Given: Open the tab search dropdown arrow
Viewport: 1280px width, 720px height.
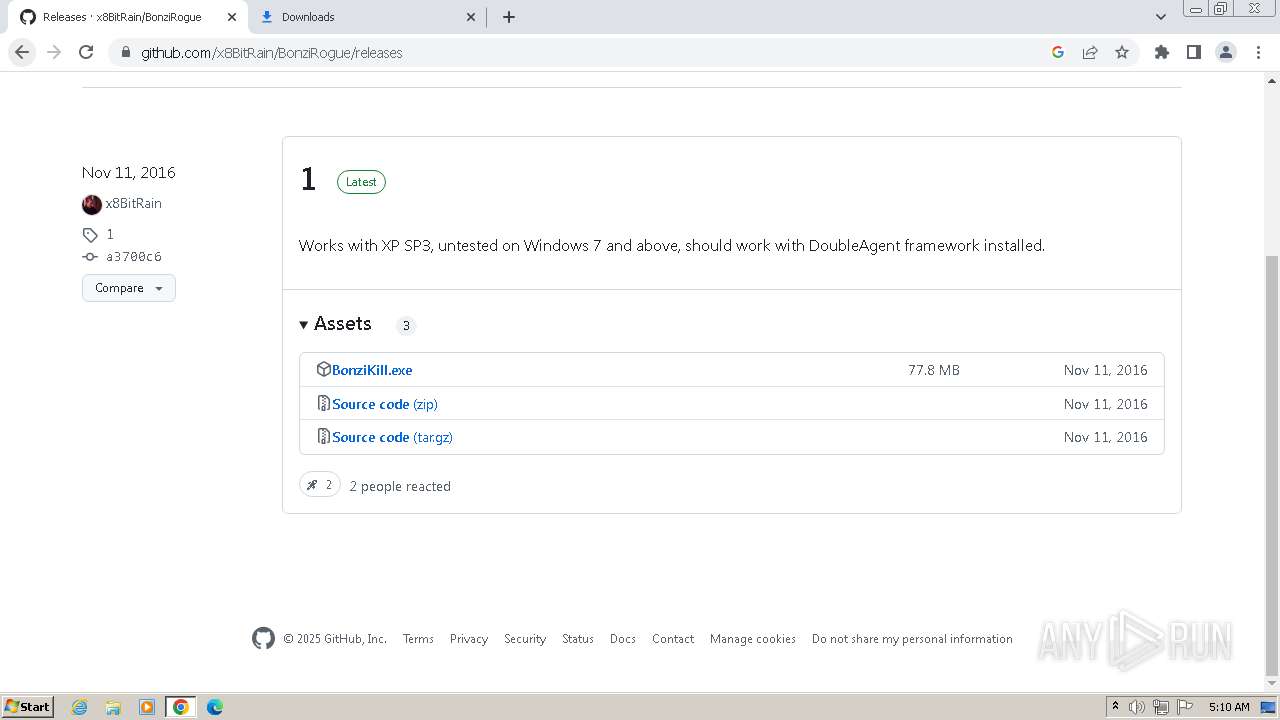Looking at the screenshot, I should click(x=1161, y=17).
